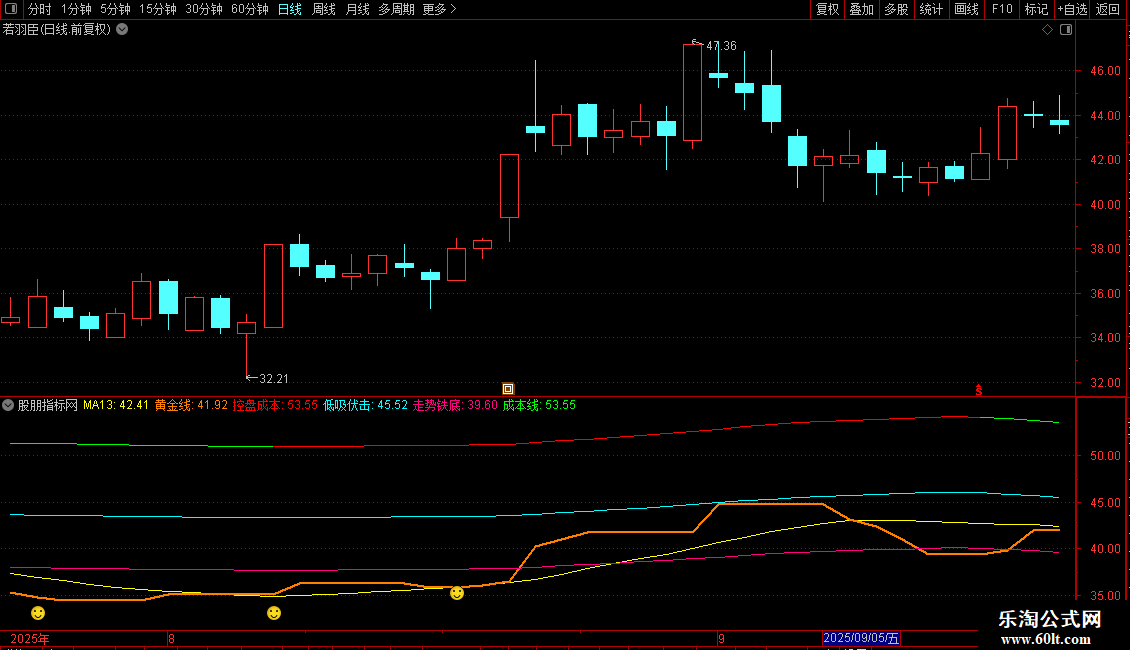Select the 1分钟 period
This screenshot has width=1130, height=650.
(76, 9)
